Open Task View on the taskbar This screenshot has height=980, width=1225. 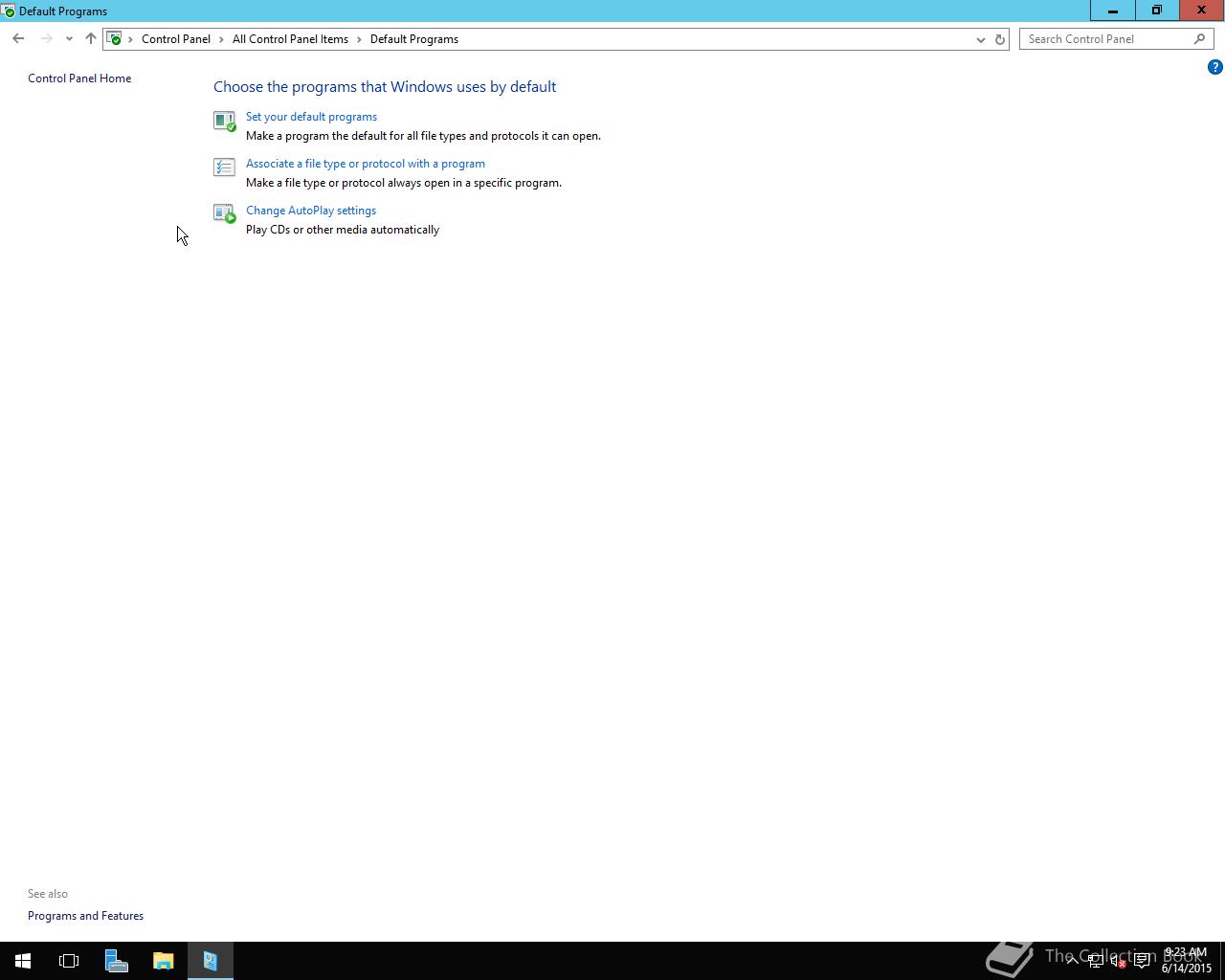[69, 961]
